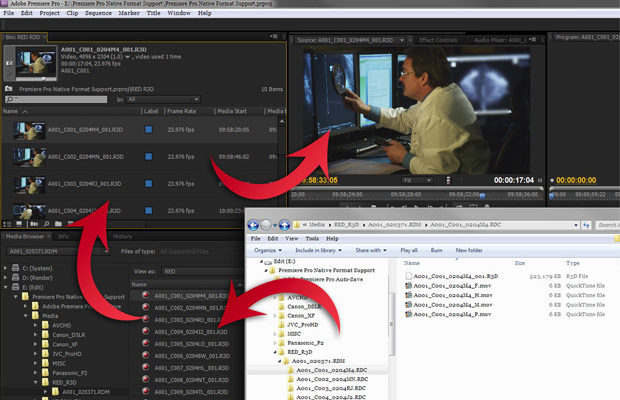Select the Panasonic_P2 folder in the Explorer tree
The width and height of the screenshot is (620, 400).
305,343
